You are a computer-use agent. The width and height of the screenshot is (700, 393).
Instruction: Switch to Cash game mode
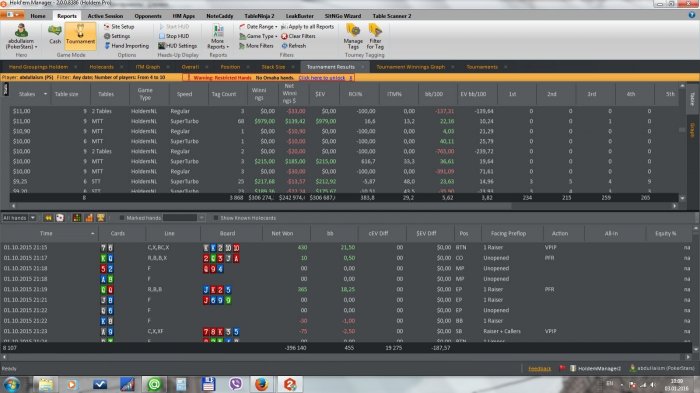(x=55, y=35)
